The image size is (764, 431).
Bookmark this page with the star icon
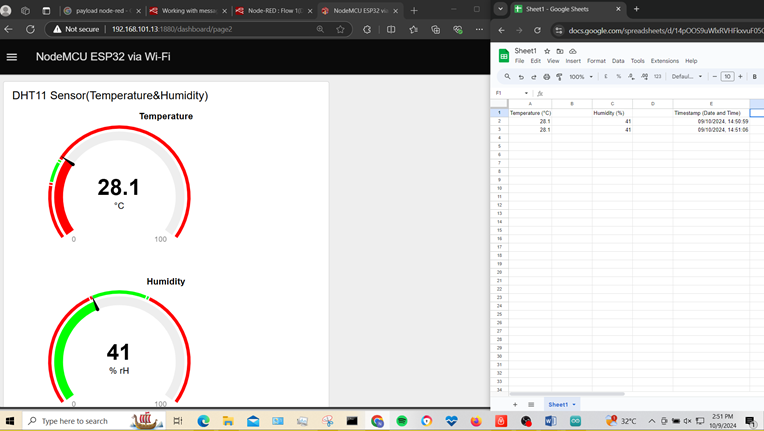pyautogui.click(x=341, y=30)
